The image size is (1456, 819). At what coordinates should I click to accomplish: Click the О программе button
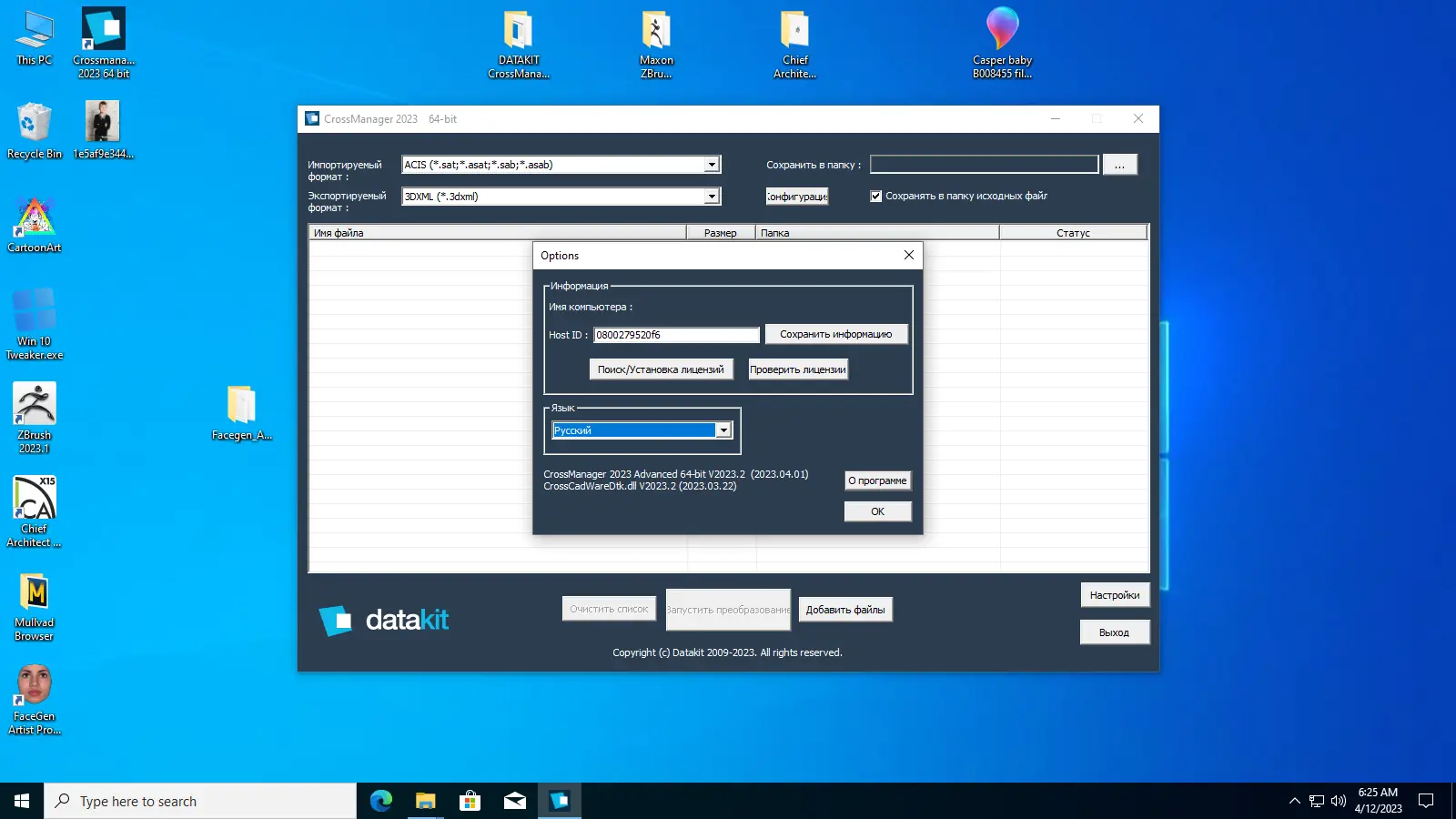877,480
